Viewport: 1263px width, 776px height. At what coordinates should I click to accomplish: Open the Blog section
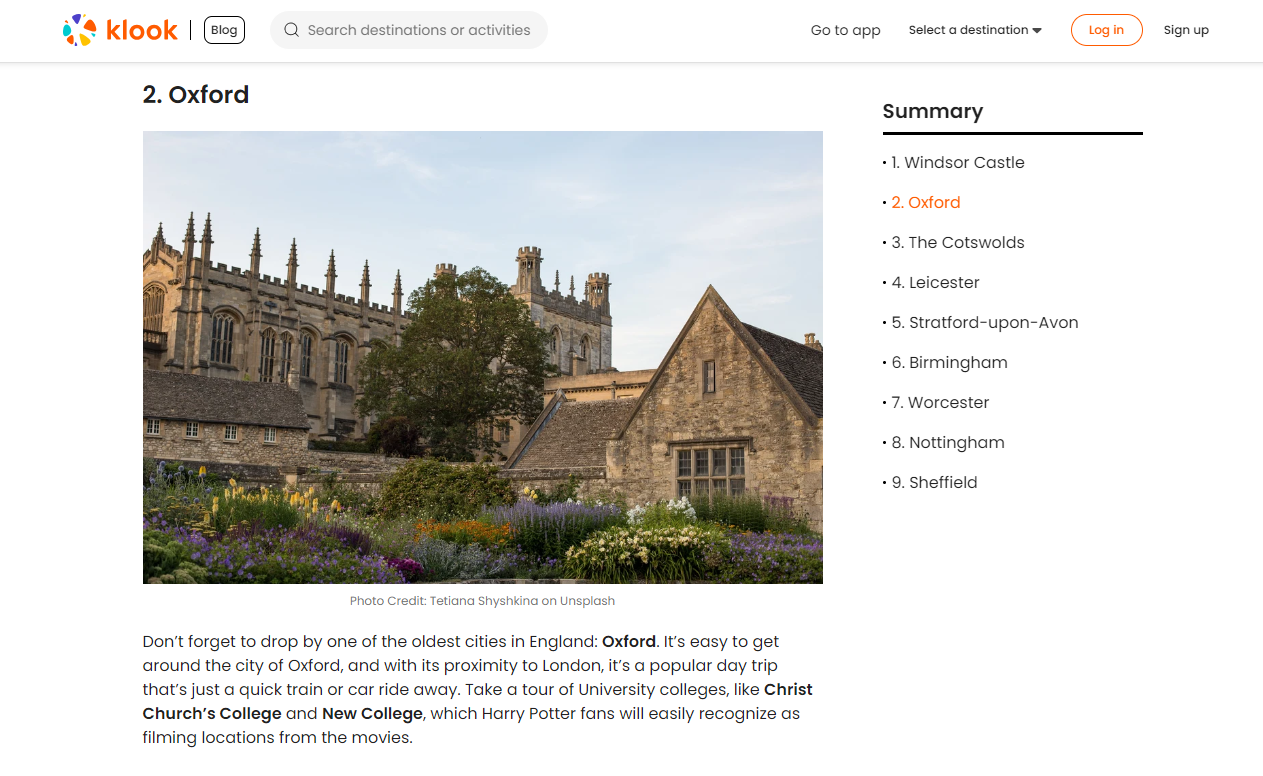[x=223, y=29]
